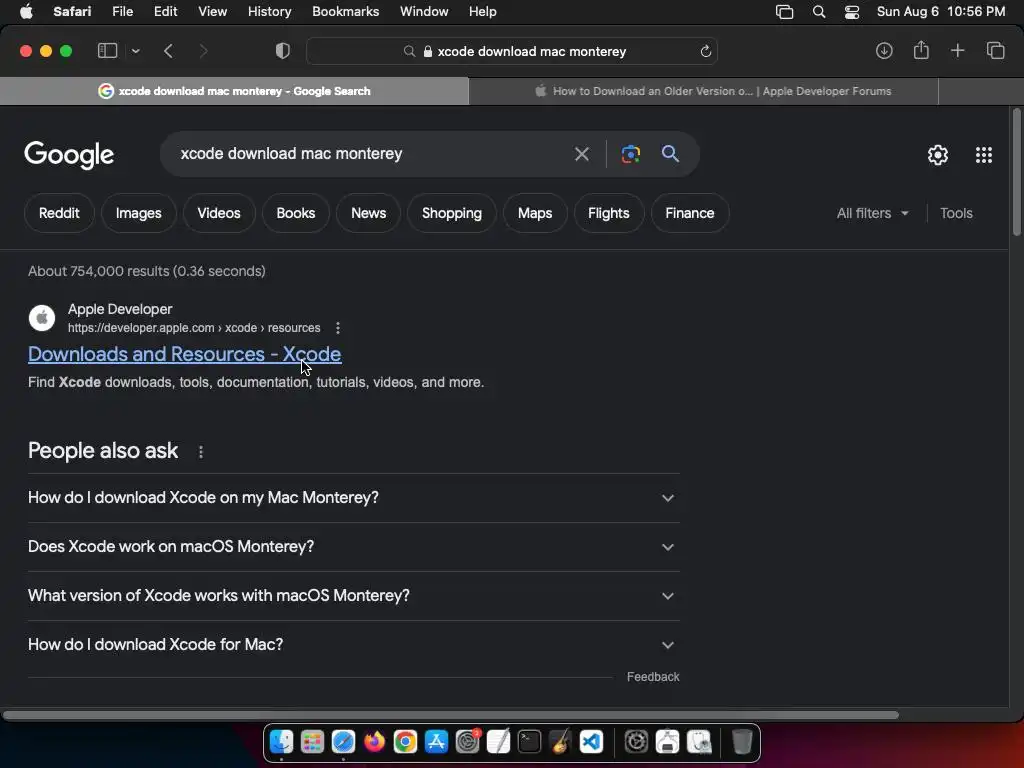
Task: Expand How do I download Xcode for Mac
Action: click(353, 645)
